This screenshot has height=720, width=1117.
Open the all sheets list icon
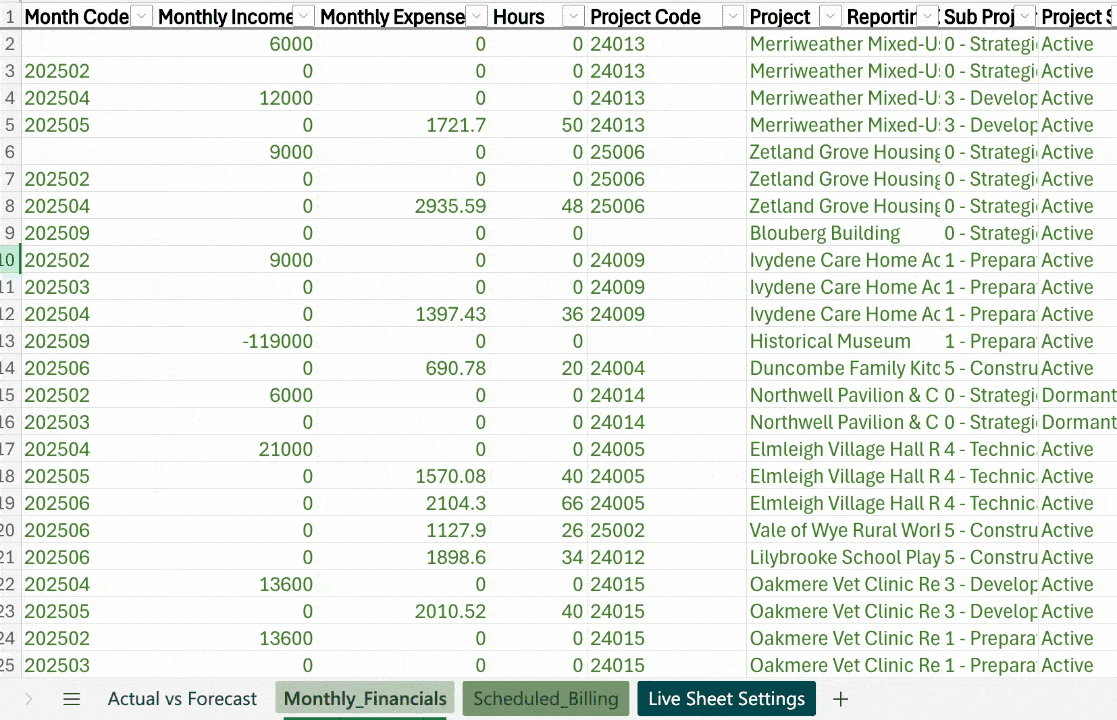point(71,699)
